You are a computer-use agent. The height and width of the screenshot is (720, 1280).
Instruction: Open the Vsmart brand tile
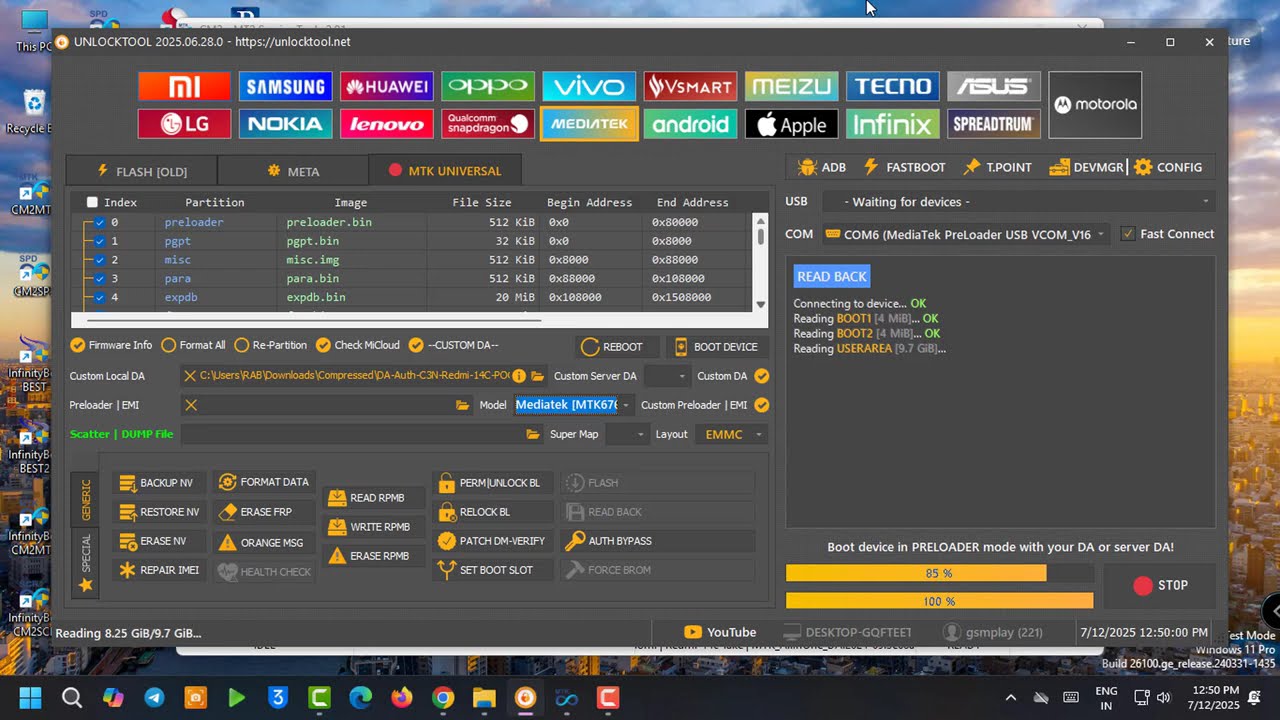pos(690,86)
